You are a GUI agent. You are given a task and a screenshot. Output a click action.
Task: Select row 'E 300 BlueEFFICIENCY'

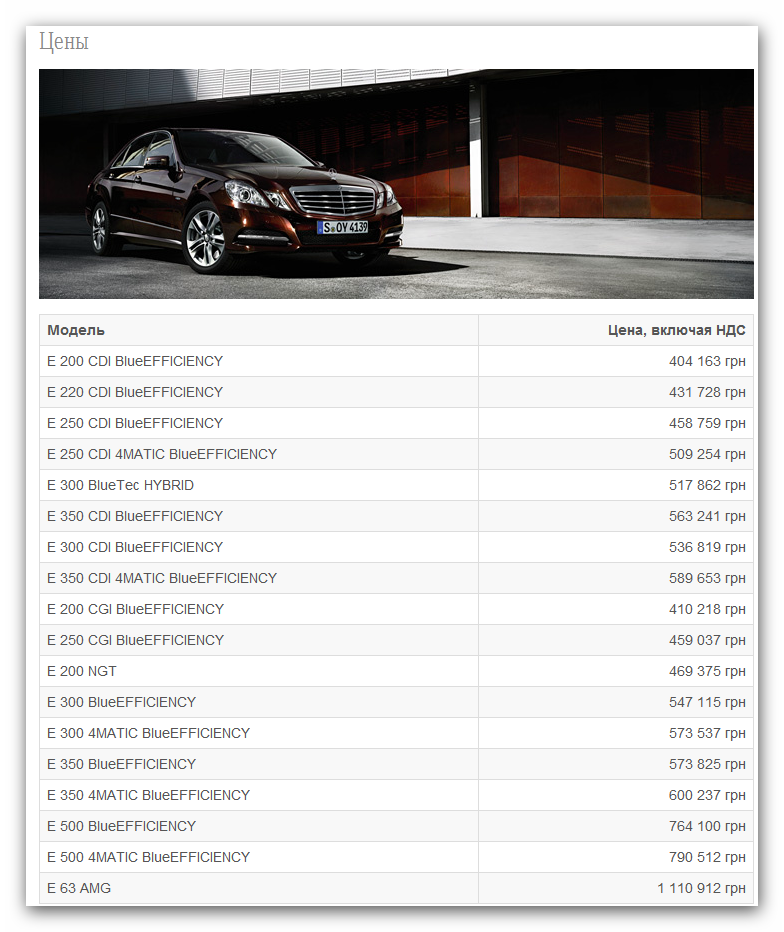pyautogui.click(x=396, y=702)
